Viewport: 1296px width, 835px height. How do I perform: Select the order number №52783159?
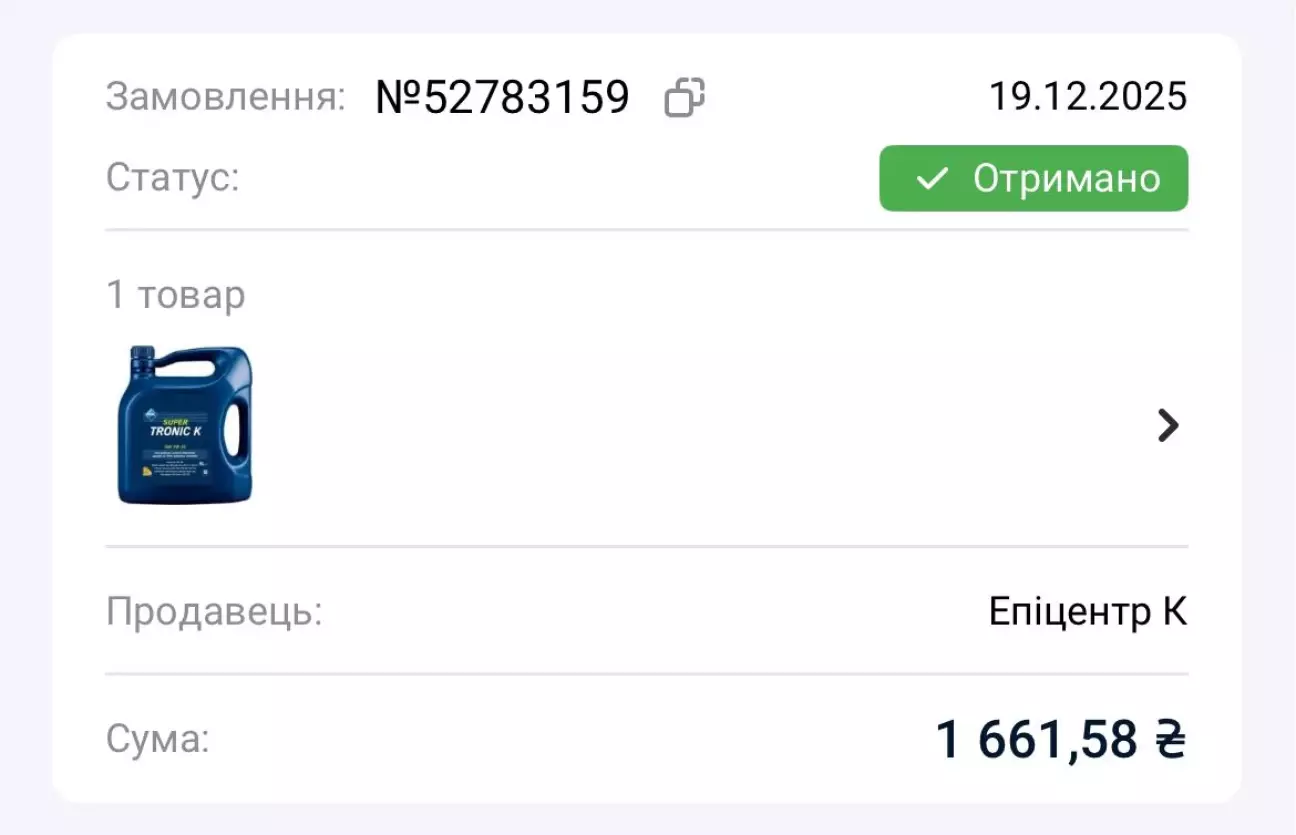(x=502, y=98)
